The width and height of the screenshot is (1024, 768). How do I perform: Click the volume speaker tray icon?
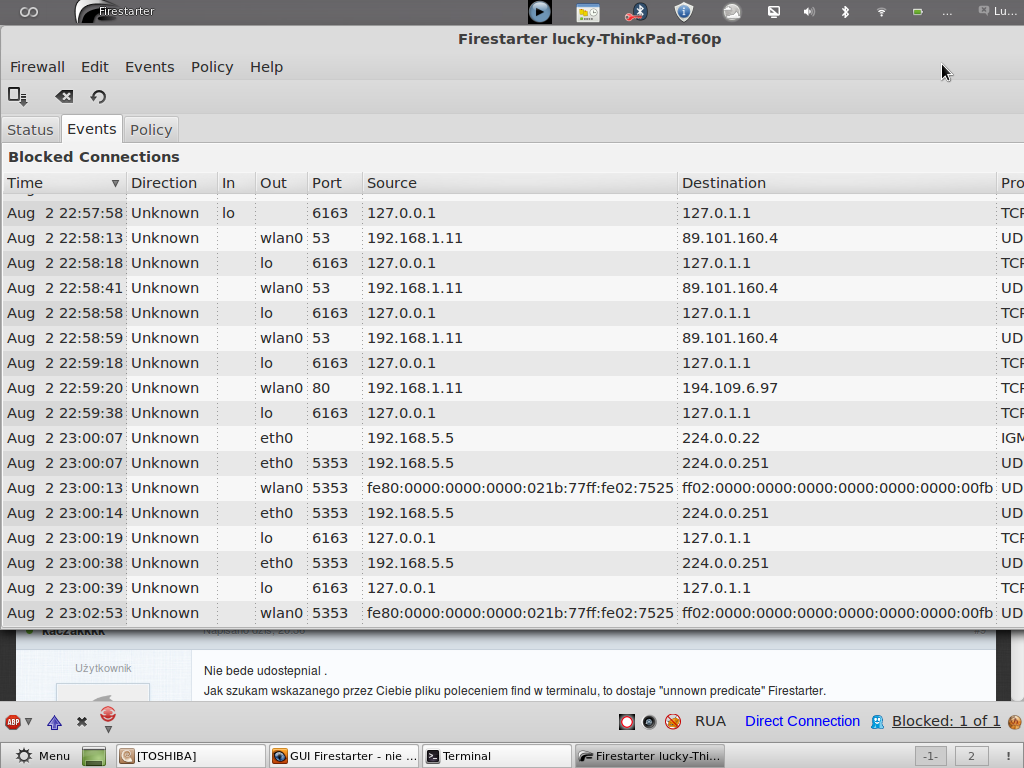pyautogui.click(x=809, y=12)
